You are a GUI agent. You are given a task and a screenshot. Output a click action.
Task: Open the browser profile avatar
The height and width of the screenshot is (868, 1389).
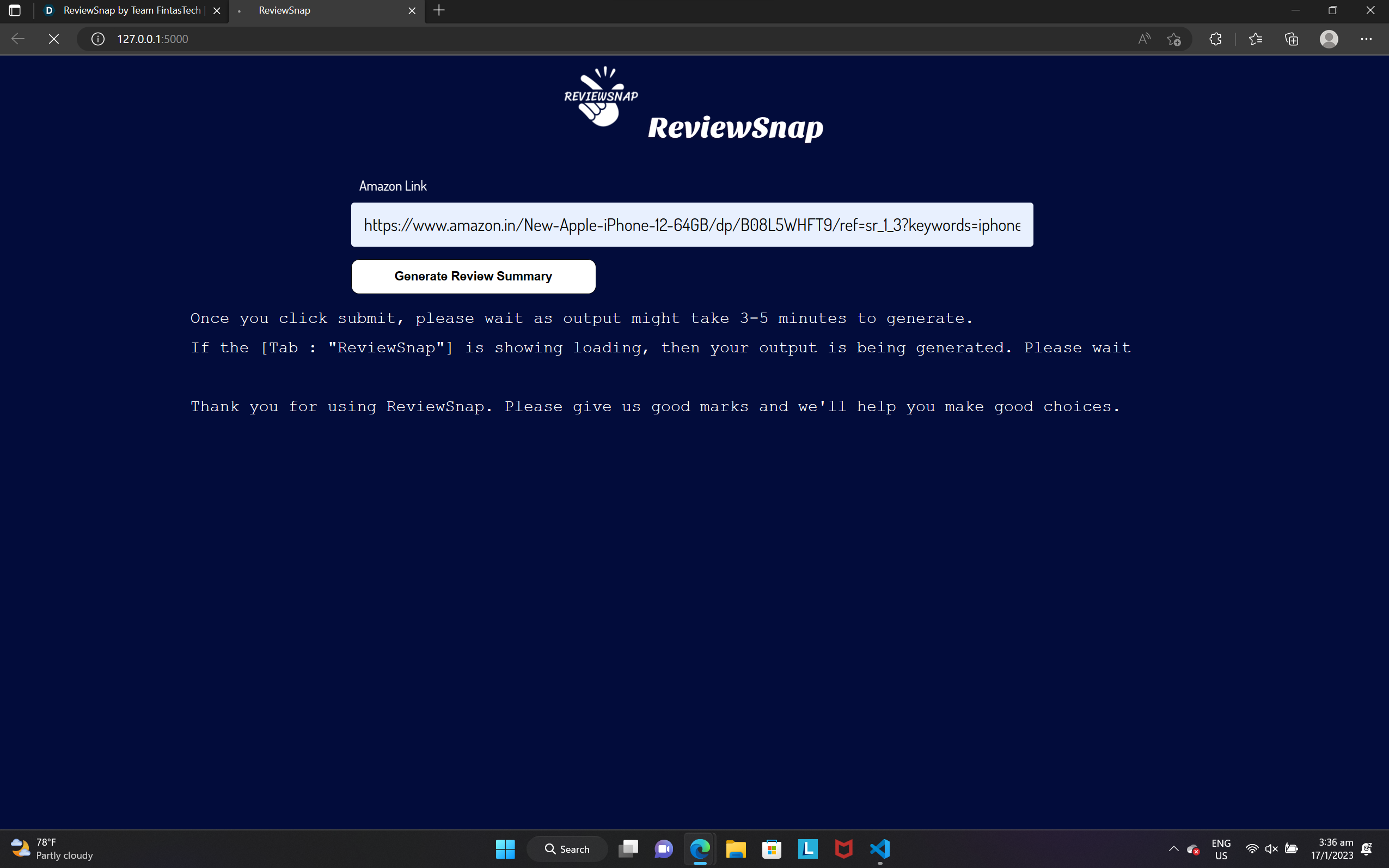coord(1329,39)
